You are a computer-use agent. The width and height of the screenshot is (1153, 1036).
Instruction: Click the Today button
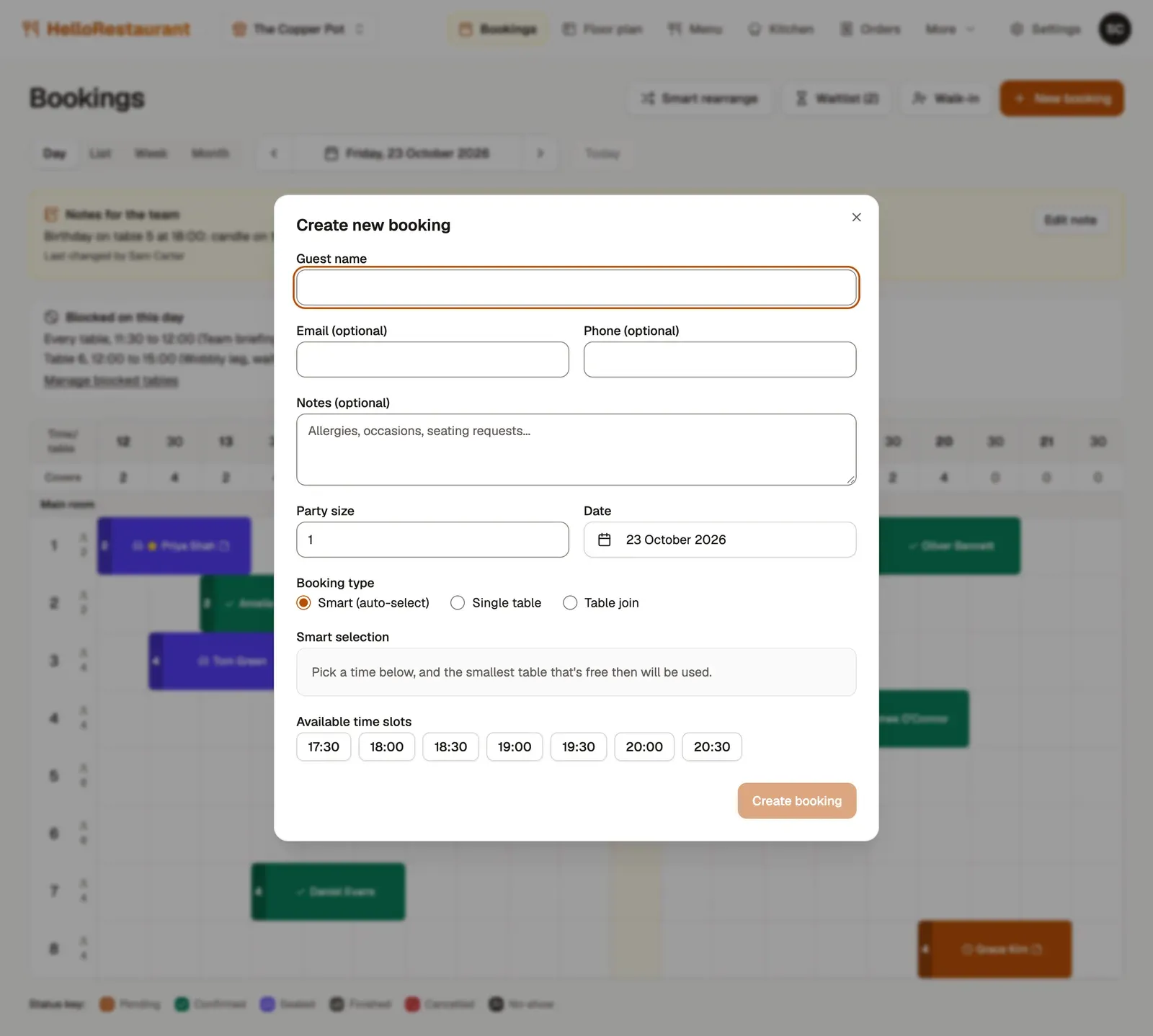point(602,153)
